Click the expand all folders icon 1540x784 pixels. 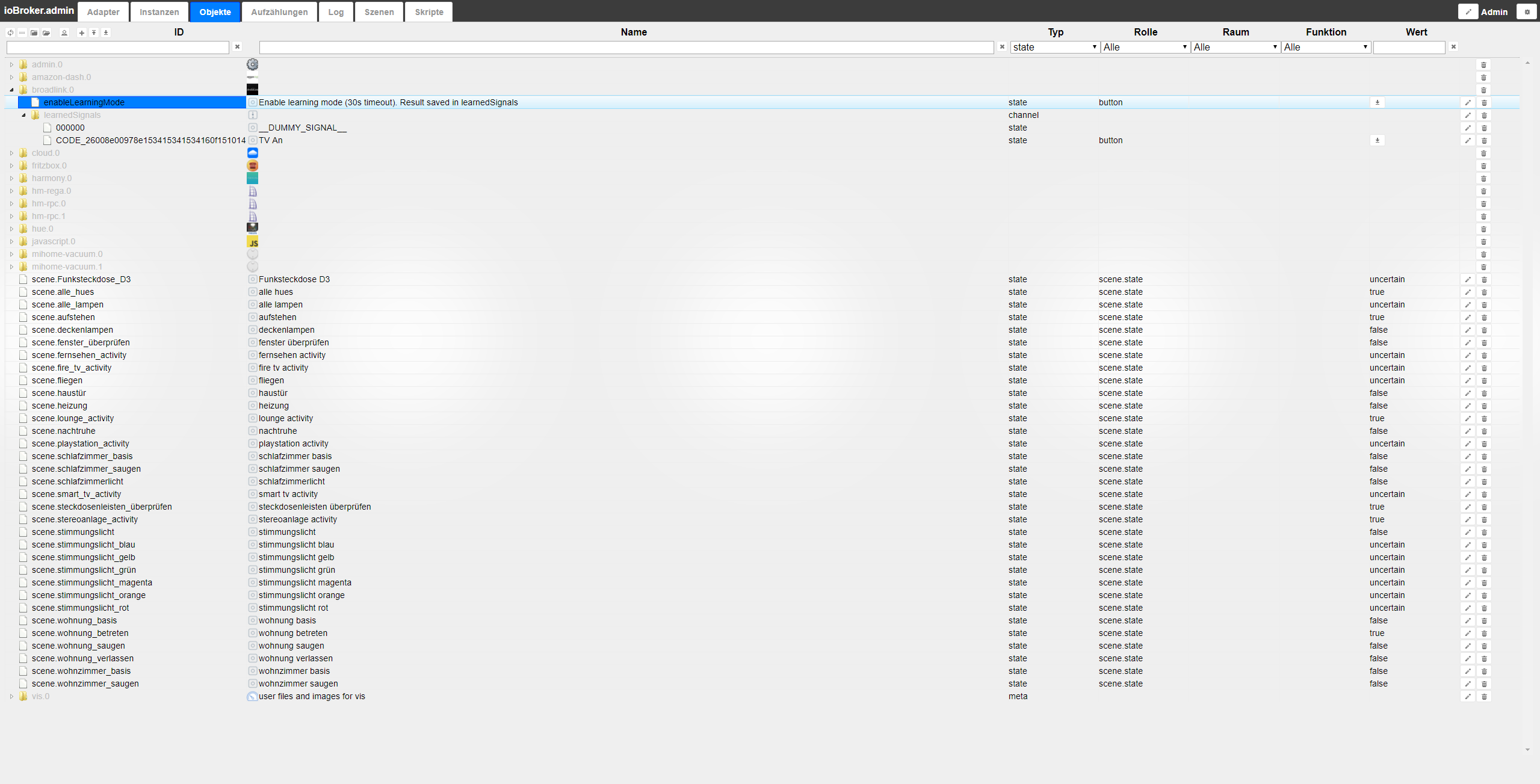pos(46,32)
